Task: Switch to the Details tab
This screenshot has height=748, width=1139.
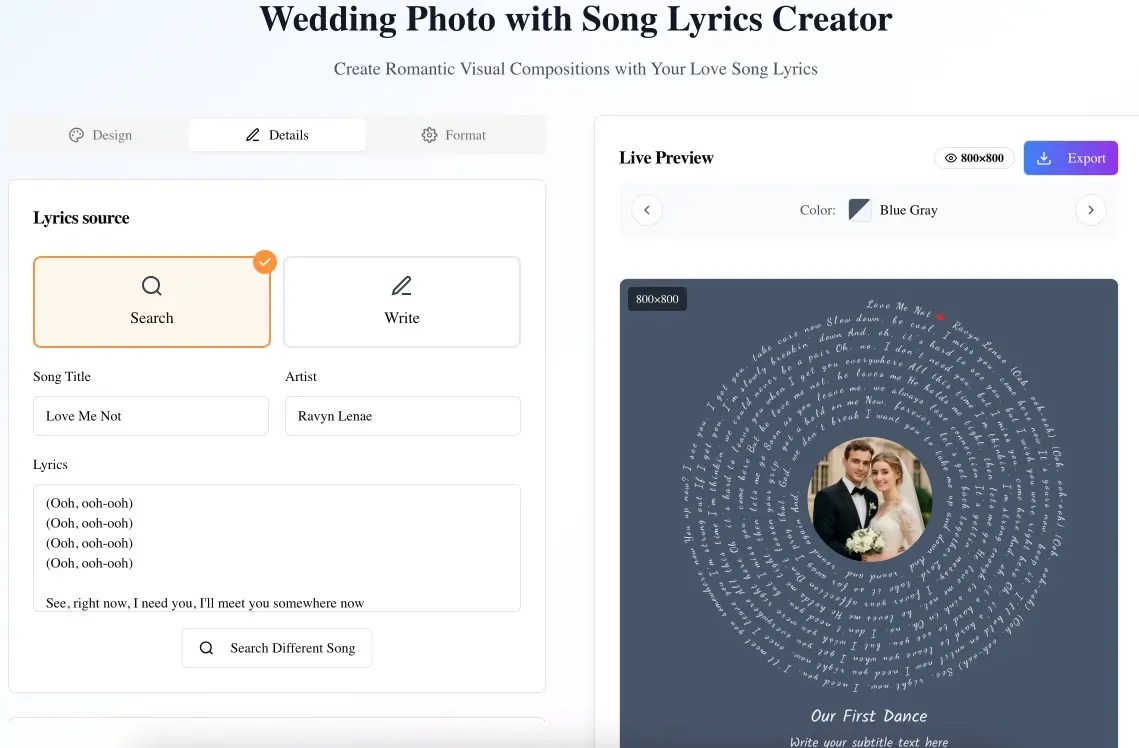Action: tap(277, 134)
